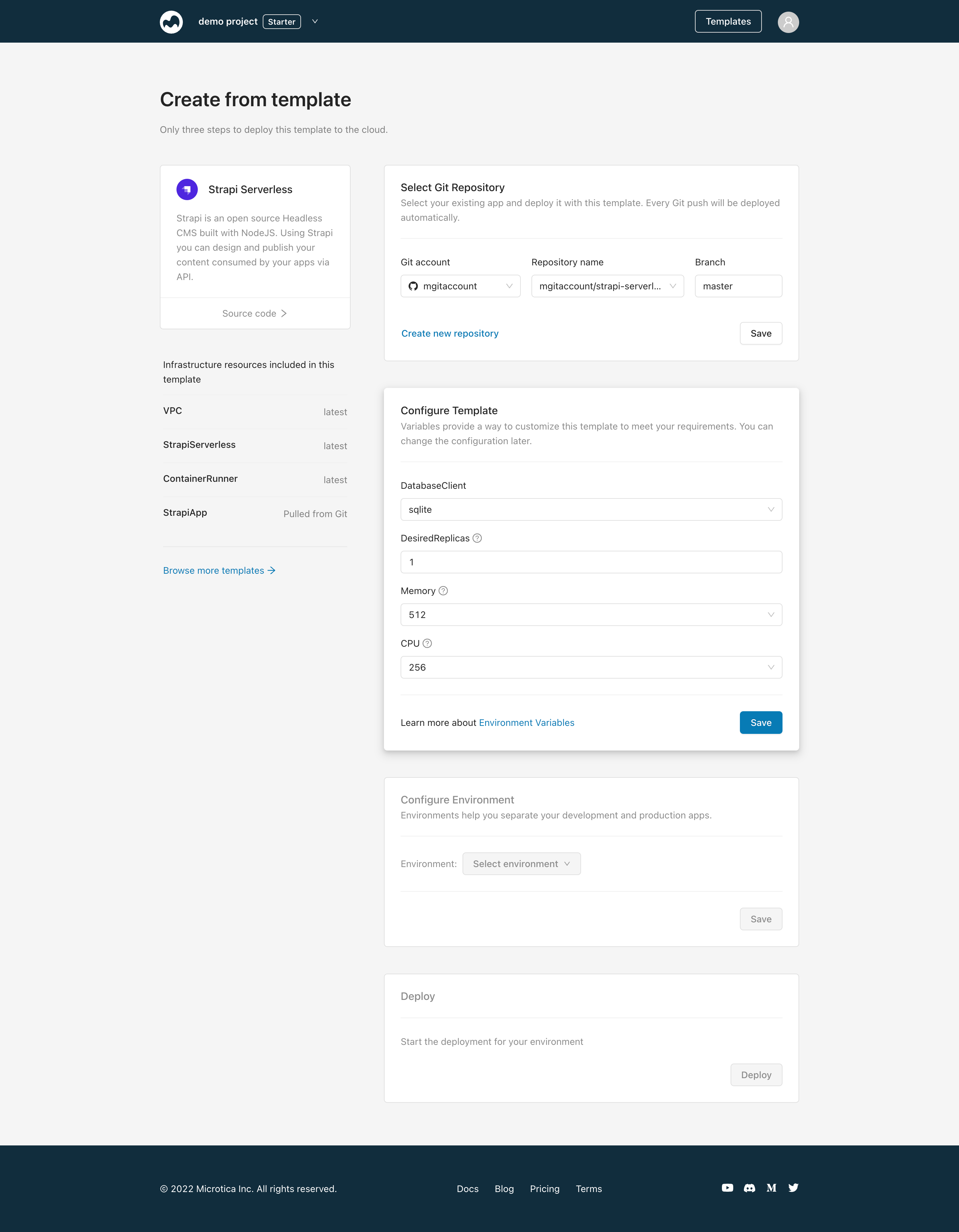The image size is (959, 1232).
Task: Open the Environment Variables link
Action: click(527, 723)
